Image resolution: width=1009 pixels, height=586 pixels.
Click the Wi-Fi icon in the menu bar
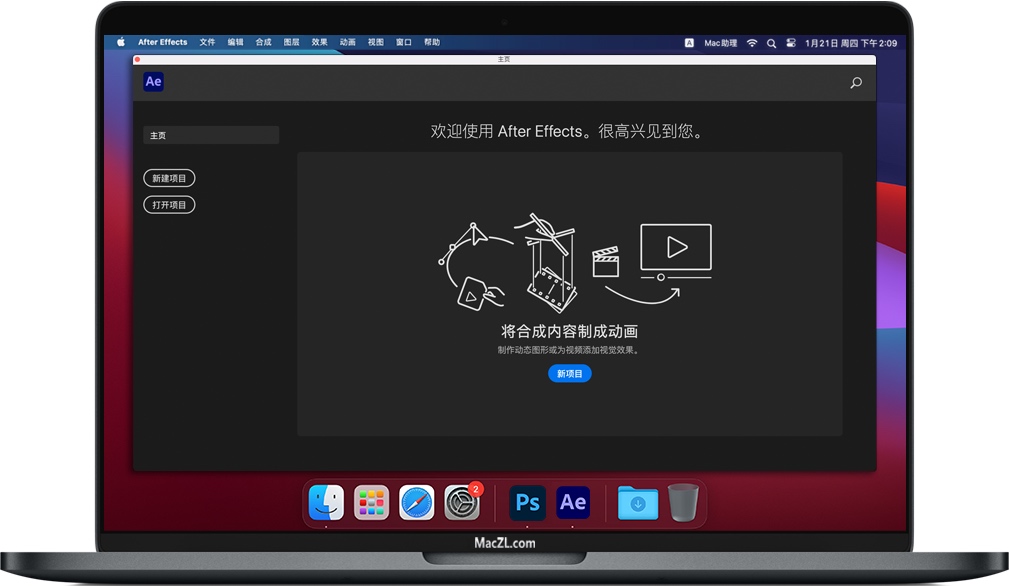click(x=751, y=42)
